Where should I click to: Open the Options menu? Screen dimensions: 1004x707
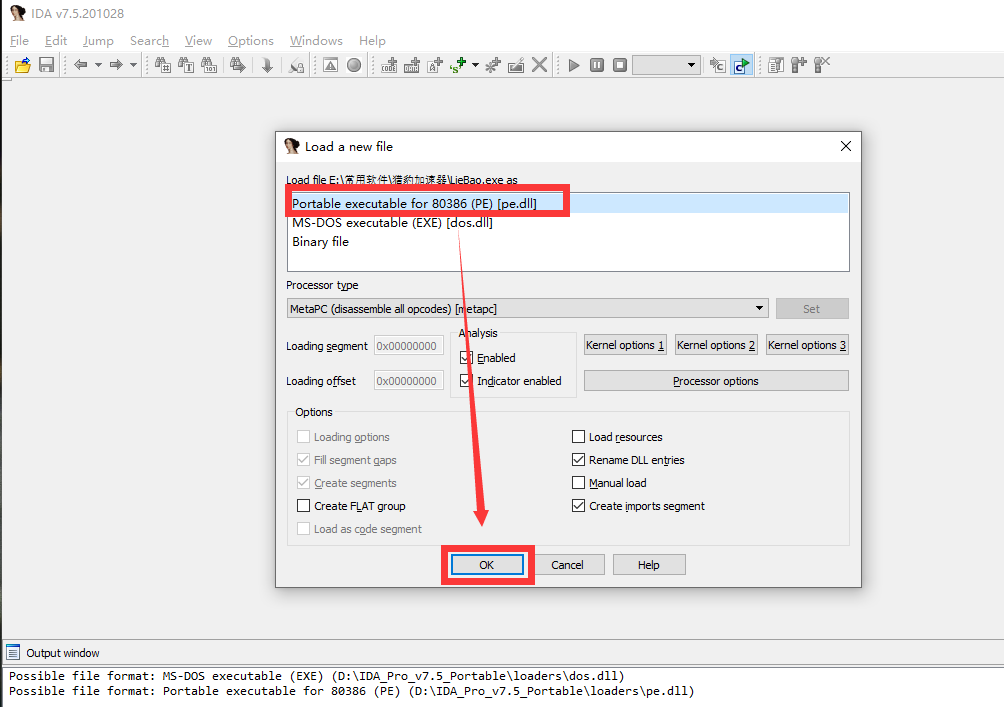tap(250, 40)
